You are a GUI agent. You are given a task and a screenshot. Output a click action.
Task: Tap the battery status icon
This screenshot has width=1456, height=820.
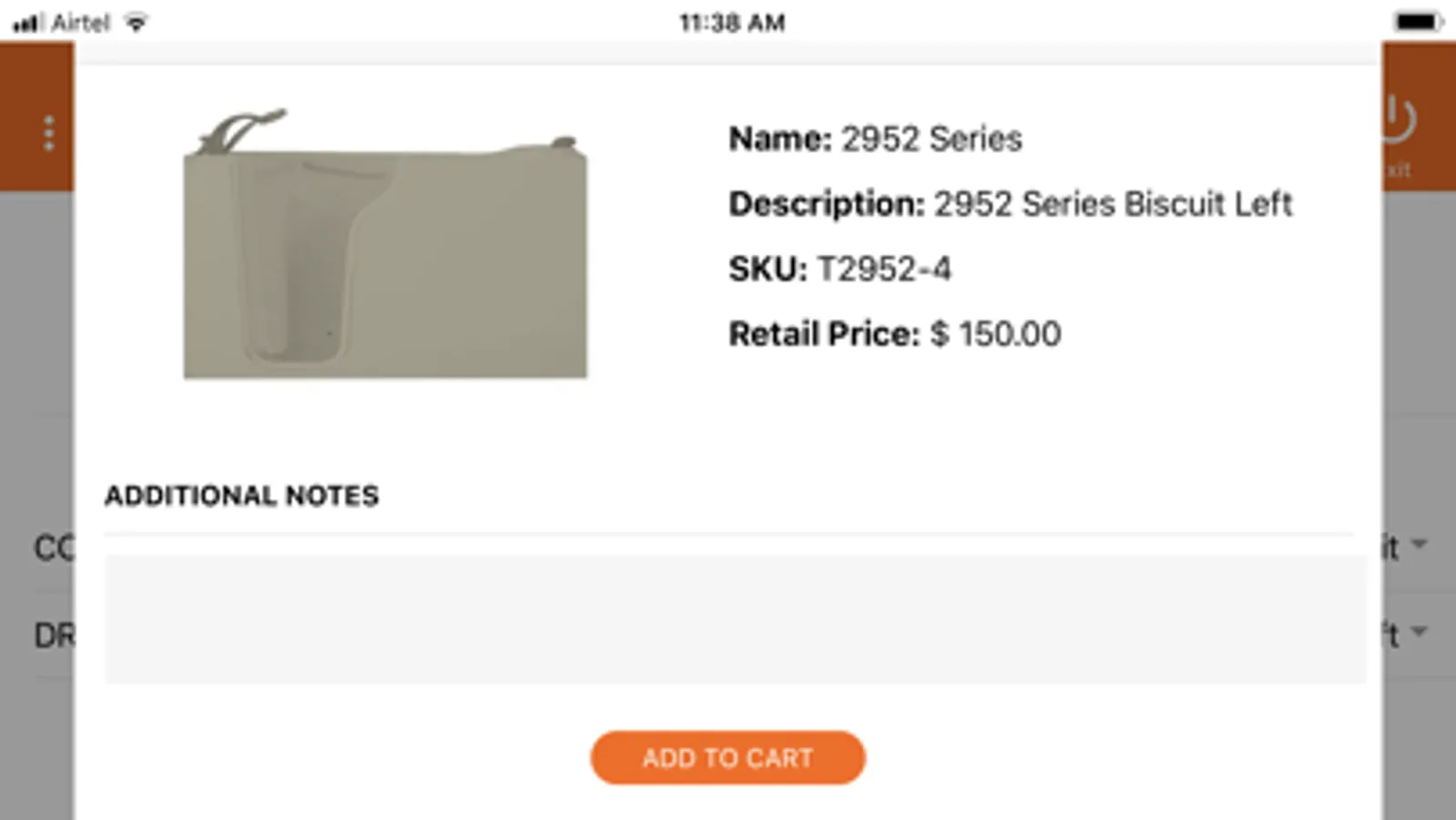(1417, 22)
